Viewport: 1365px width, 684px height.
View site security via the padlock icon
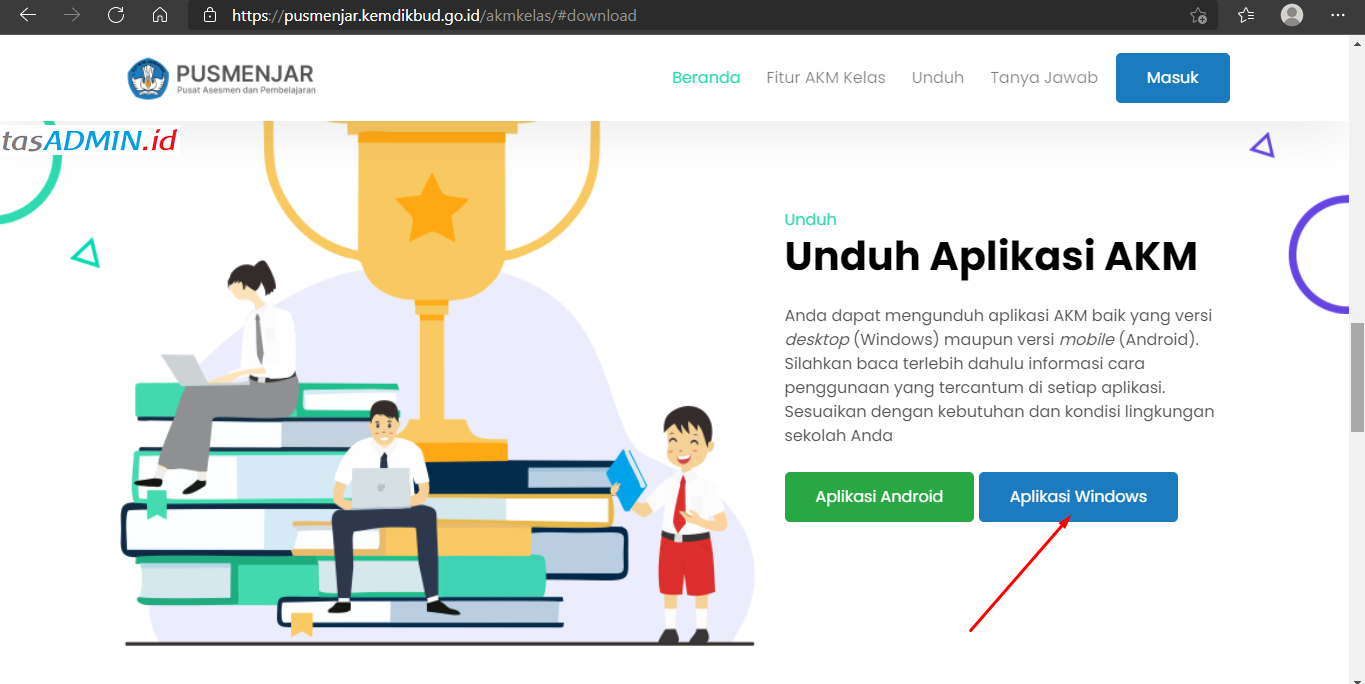pyautogui.click(x=209, y=15)
